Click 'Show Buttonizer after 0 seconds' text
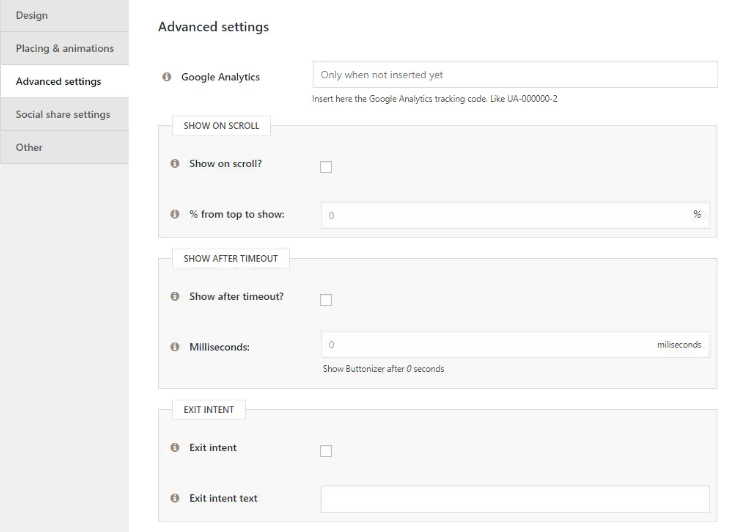 pyautogui.click(x=384, y=369)
